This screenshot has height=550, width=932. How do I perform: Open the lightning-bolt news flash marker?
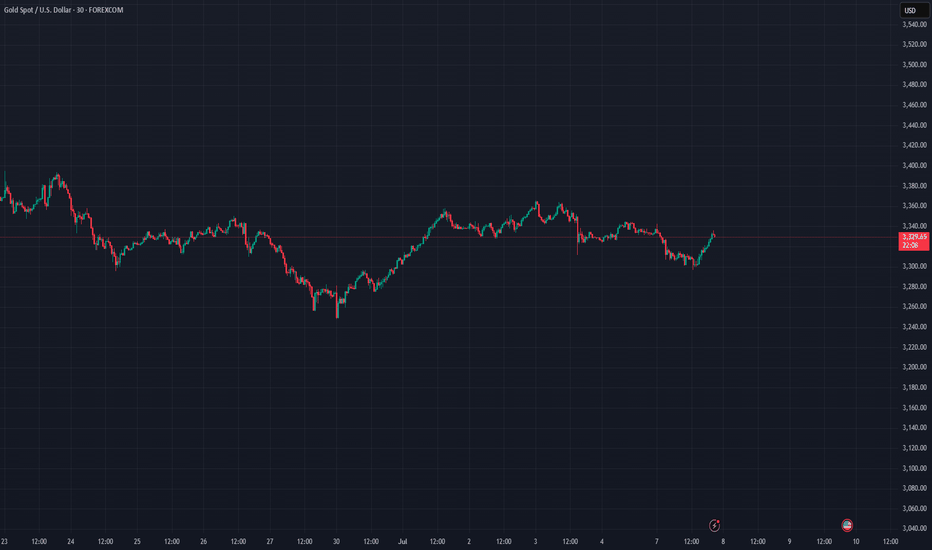point(714,526)
